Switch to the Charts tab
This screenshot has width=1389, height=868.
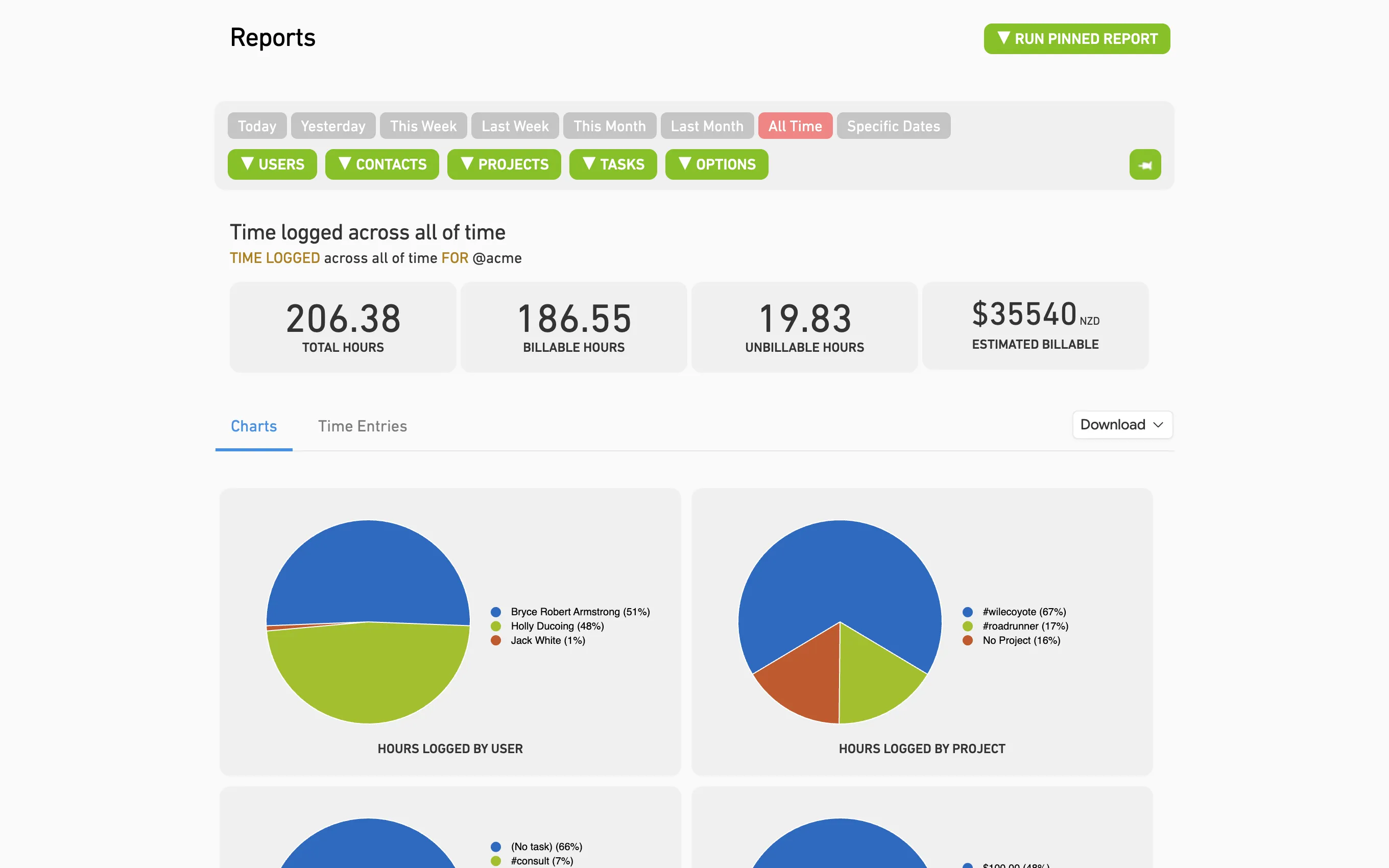[x=254, y=426]
